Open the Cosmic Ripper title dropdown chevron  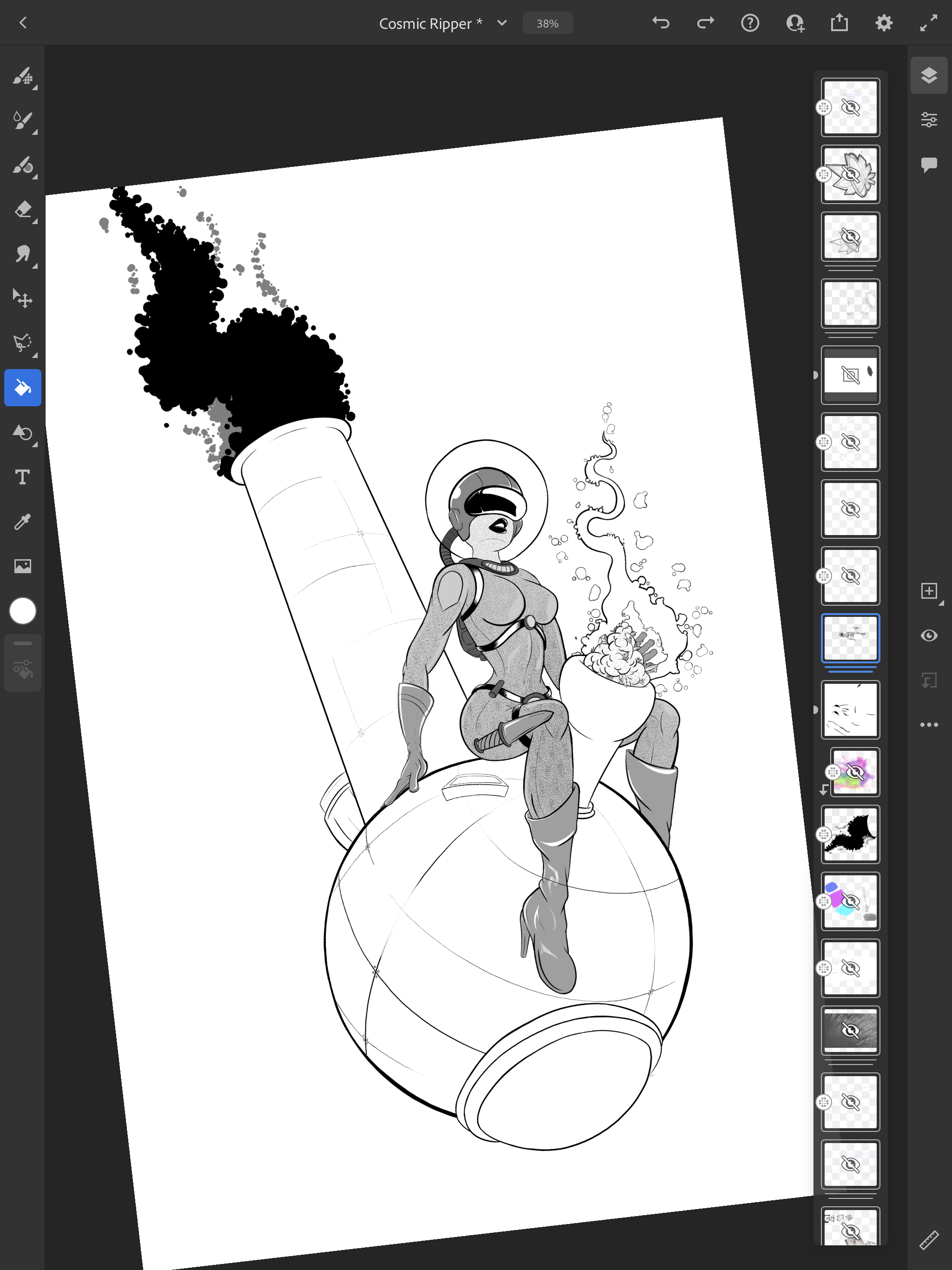click(502, 23)
